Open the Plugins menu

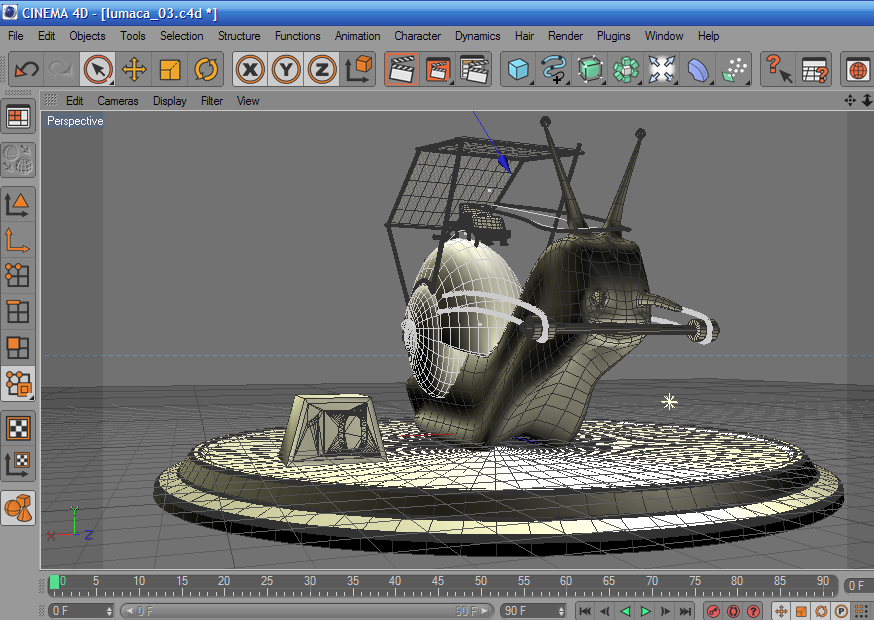tap(613, 36)
